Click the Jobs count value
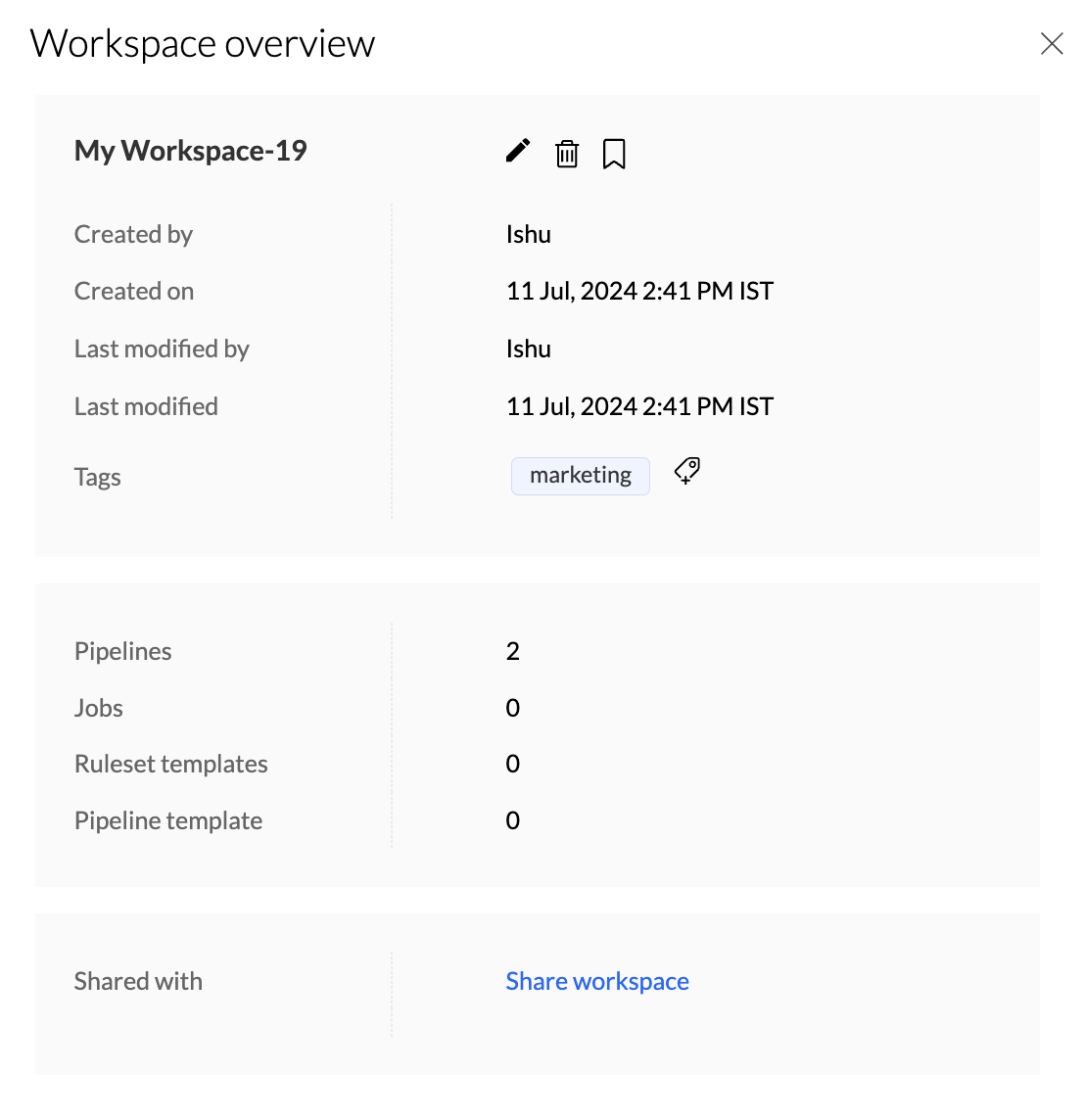Screen dimensions: 1085x1120 coord(512,708)
